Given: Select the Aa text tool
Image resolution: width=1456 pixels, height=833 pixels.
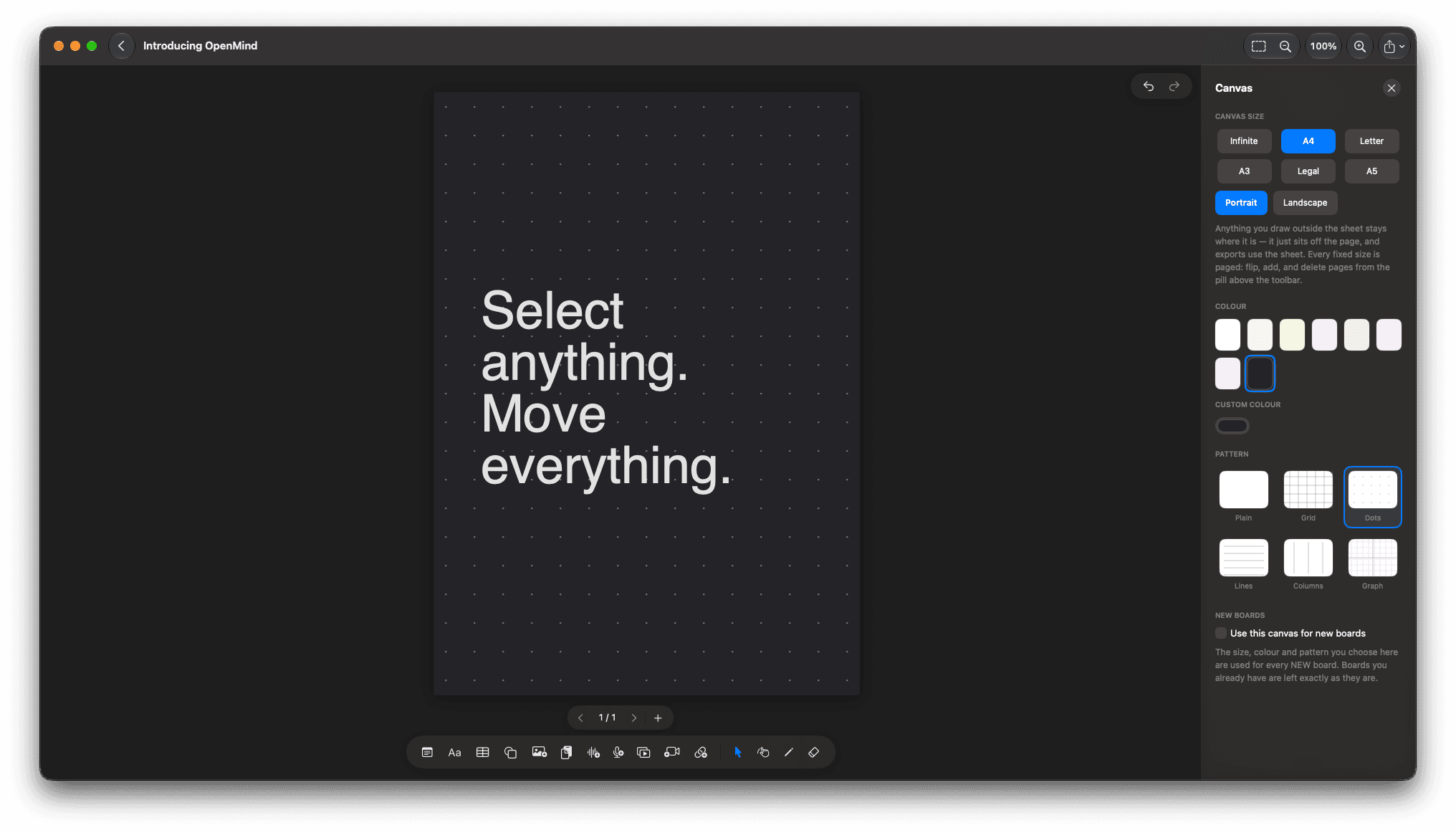Looking at the screenshot, I should [x=454, y=752].
